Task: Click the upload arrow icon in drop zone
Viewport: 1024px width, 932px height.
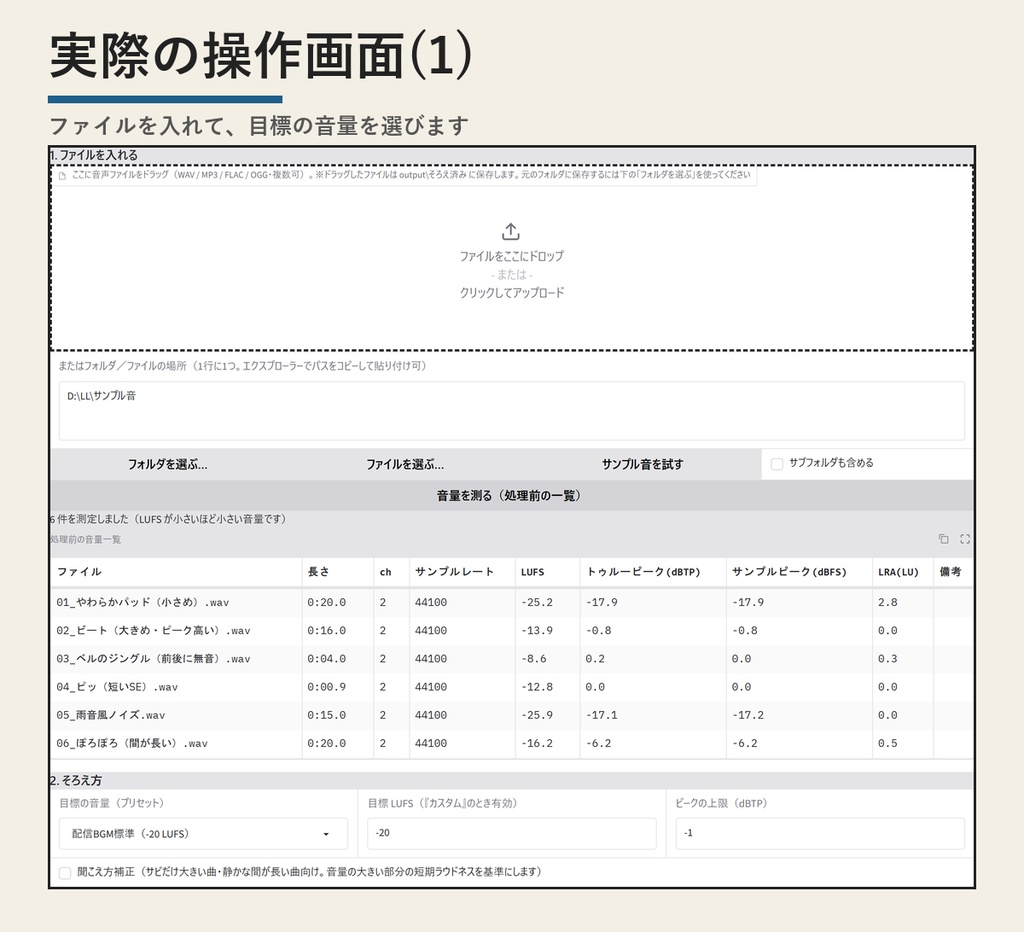Action: 511,231
